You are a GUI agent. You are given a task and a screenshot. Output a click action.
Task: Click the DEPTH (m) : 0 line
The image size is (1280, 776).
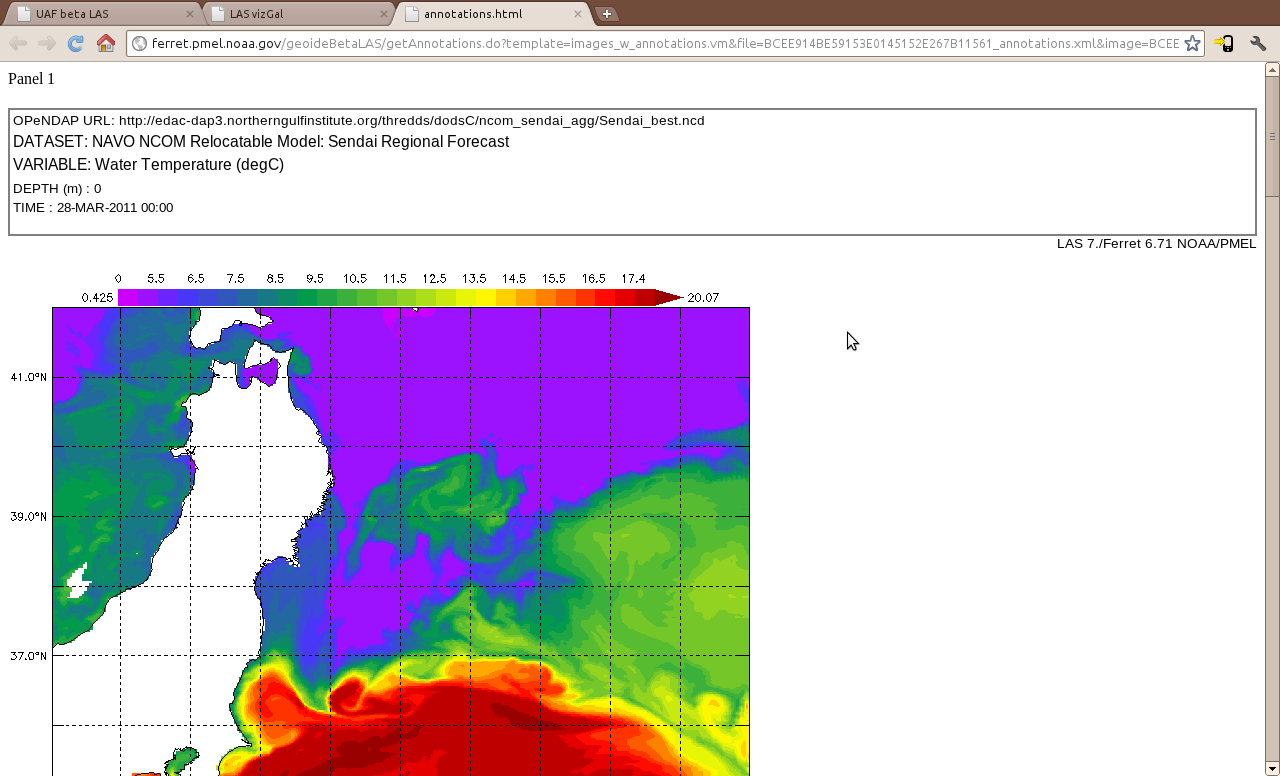pyautogui.click(x=57, y=189)
